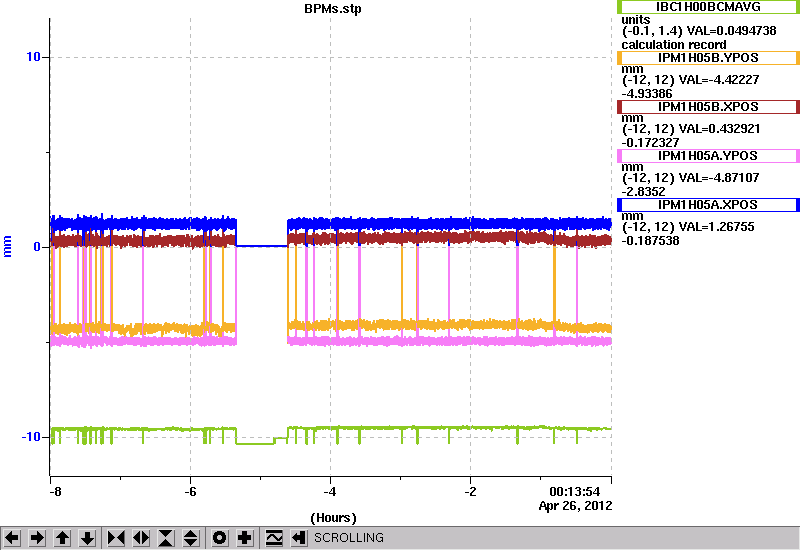The image size is (800, 550).
Task: Select the IBC1H00BCMAVG curve legend
Action: tap(708, 7)
